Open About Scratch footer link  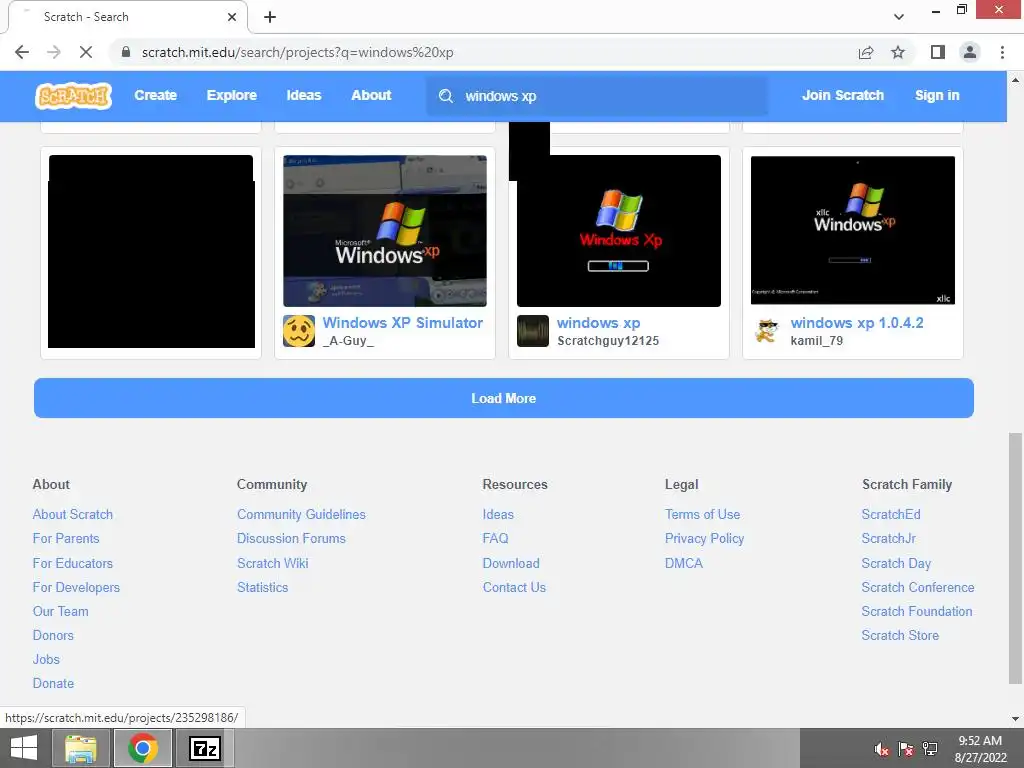click(72, 515)
